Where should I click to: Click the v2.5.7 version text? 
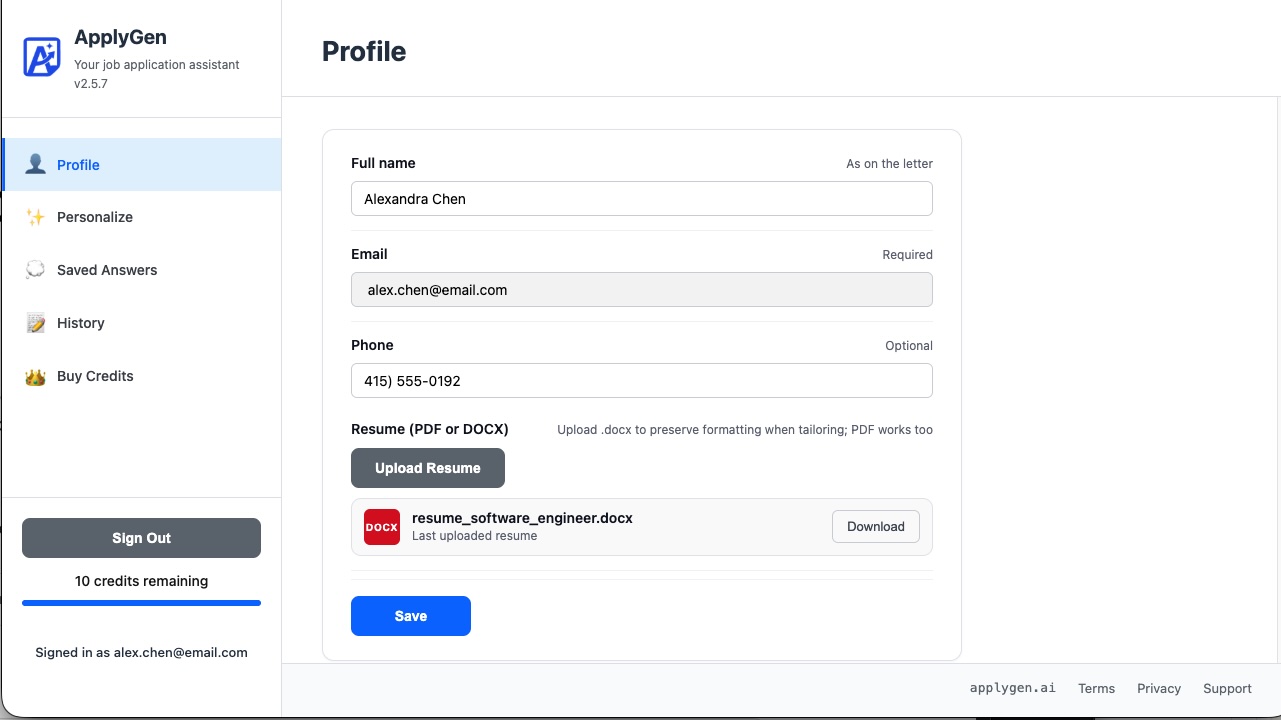click(x=91, y=84)
